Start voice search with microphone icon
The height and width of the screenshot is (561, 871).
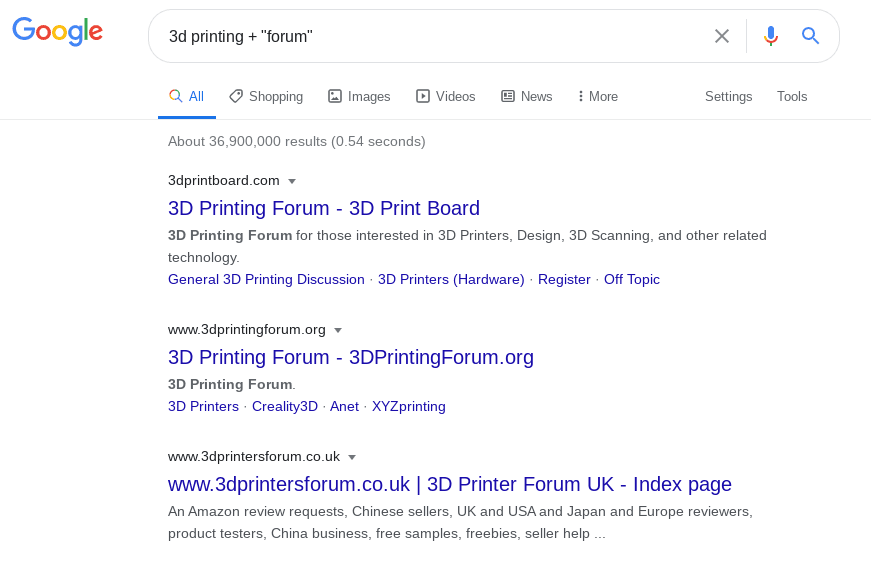tap(770, 36)
